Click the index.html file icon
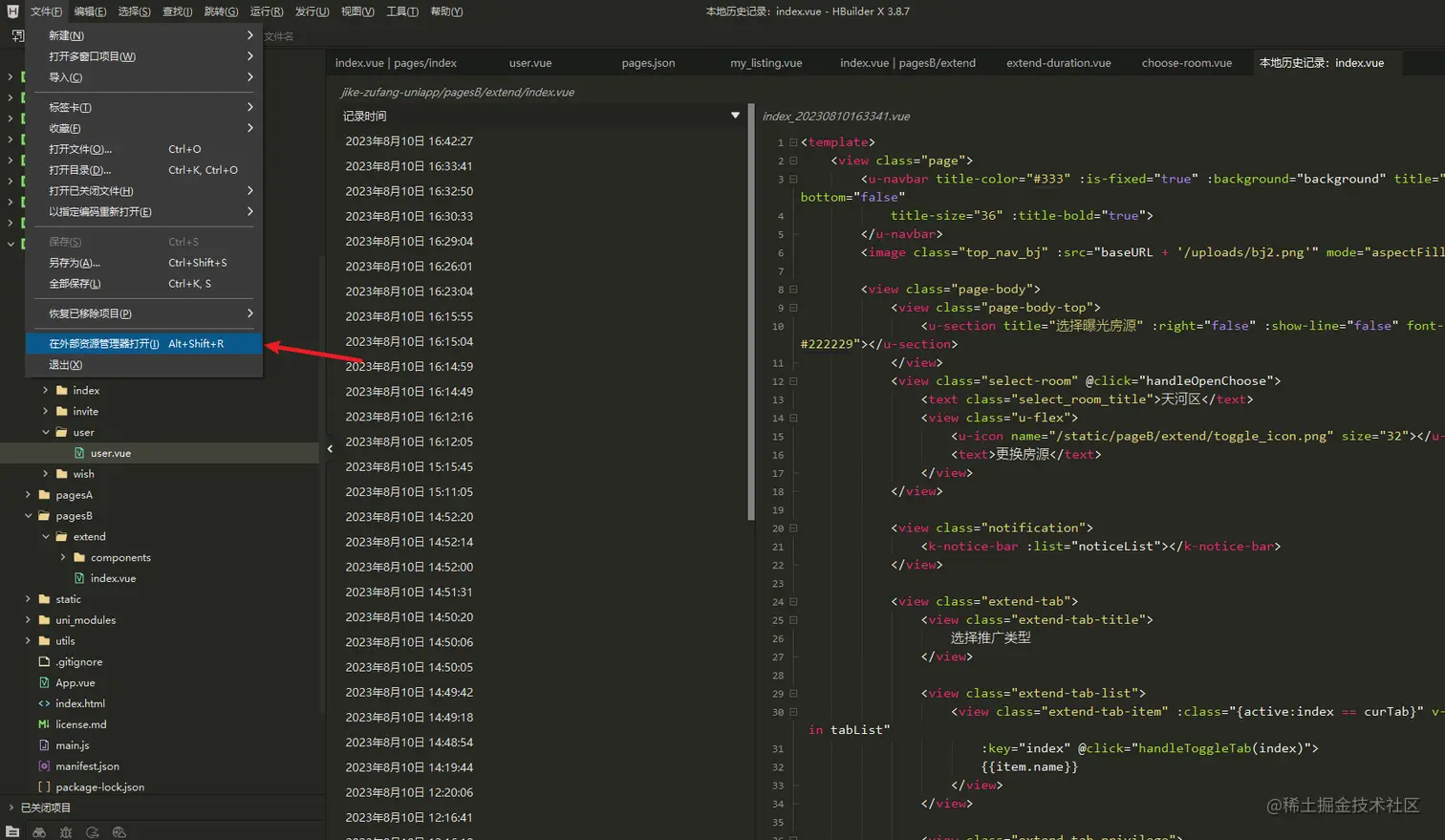Viewport: 1445px width, 840px height. [44, 703]
